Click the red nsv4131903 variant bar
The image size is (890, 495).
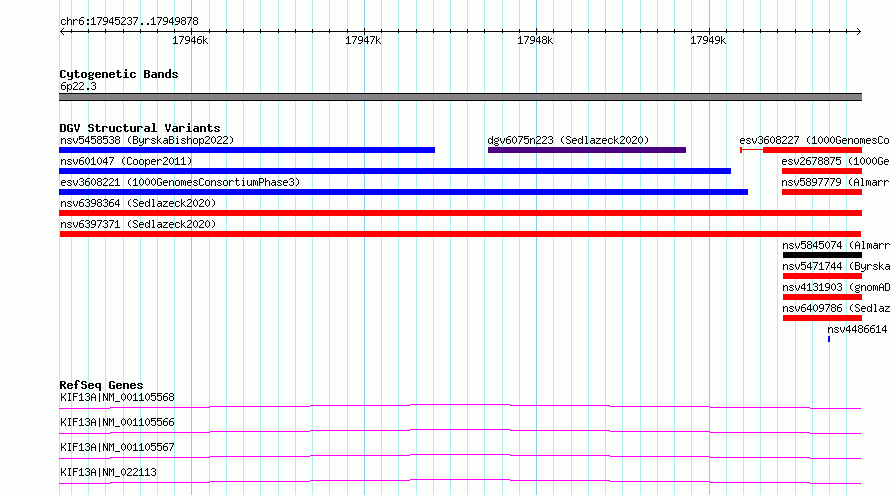822,297
